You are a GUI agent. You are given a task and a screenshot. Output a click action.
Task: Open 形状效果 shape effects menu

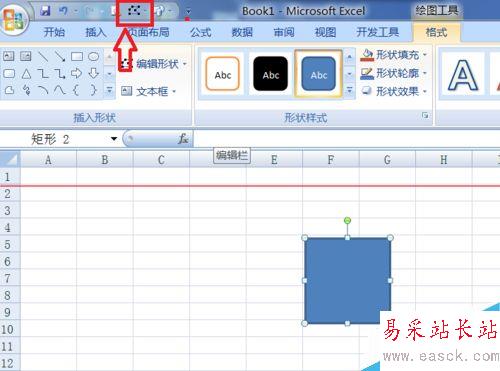[393, 91]
